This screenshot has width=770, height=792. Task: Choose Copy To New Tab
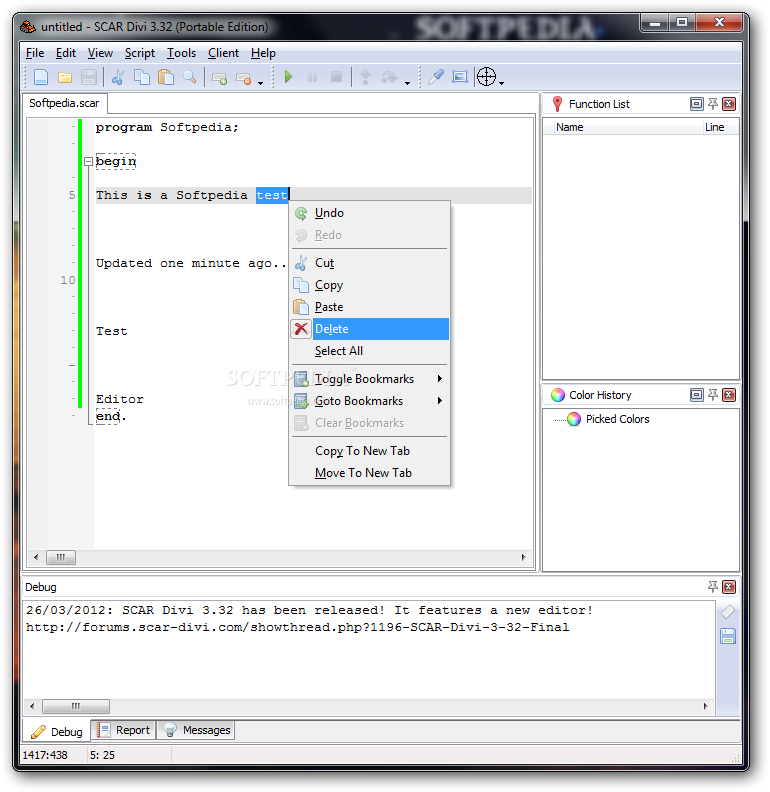click(x=370, y=451)
